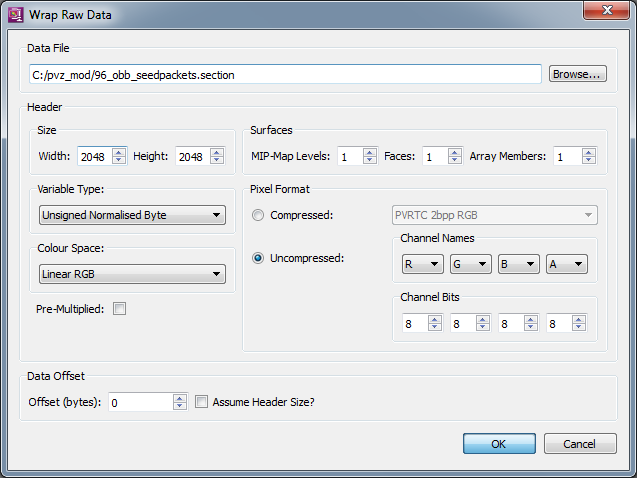Image resolution: width=637 pixels, height=478 pixels.
Task: Decrease Faces count using down arrow
Action: click(x=456, y=160)
